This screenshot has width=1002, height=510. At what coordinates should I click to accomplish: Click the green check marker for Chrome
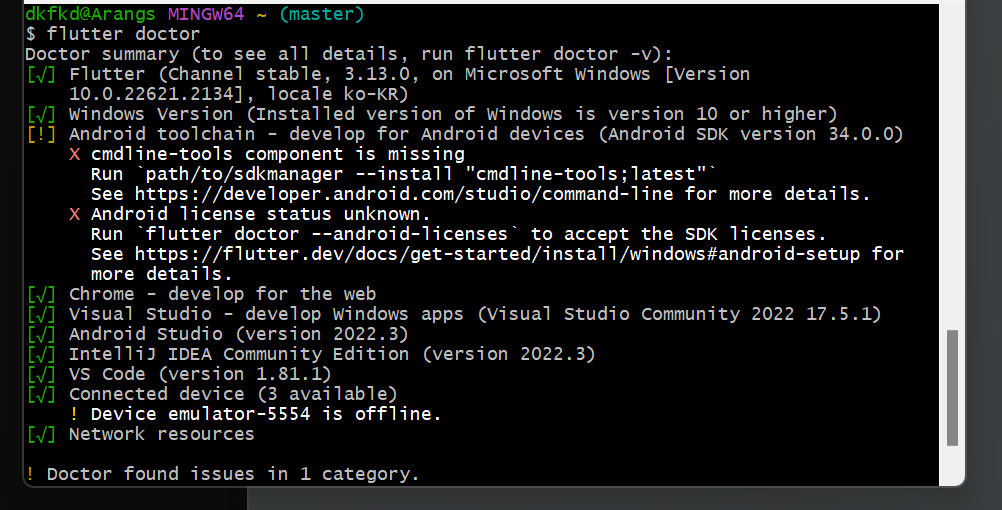(41, 294)
